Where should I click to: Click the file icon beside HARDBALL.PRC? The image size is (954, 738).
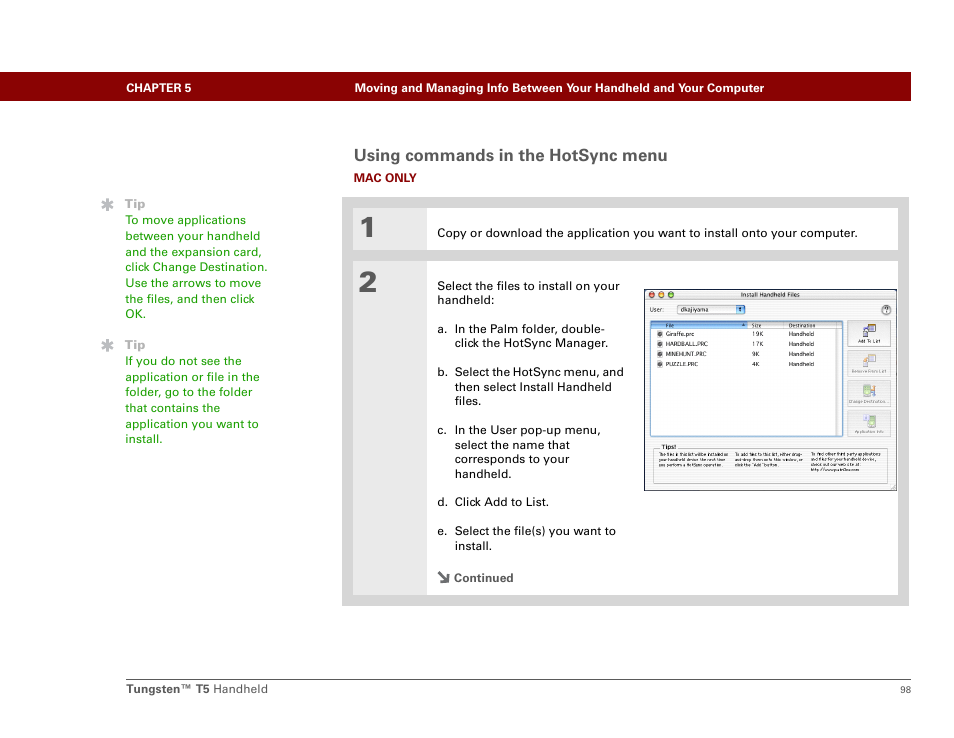click(x=660, y=344)
